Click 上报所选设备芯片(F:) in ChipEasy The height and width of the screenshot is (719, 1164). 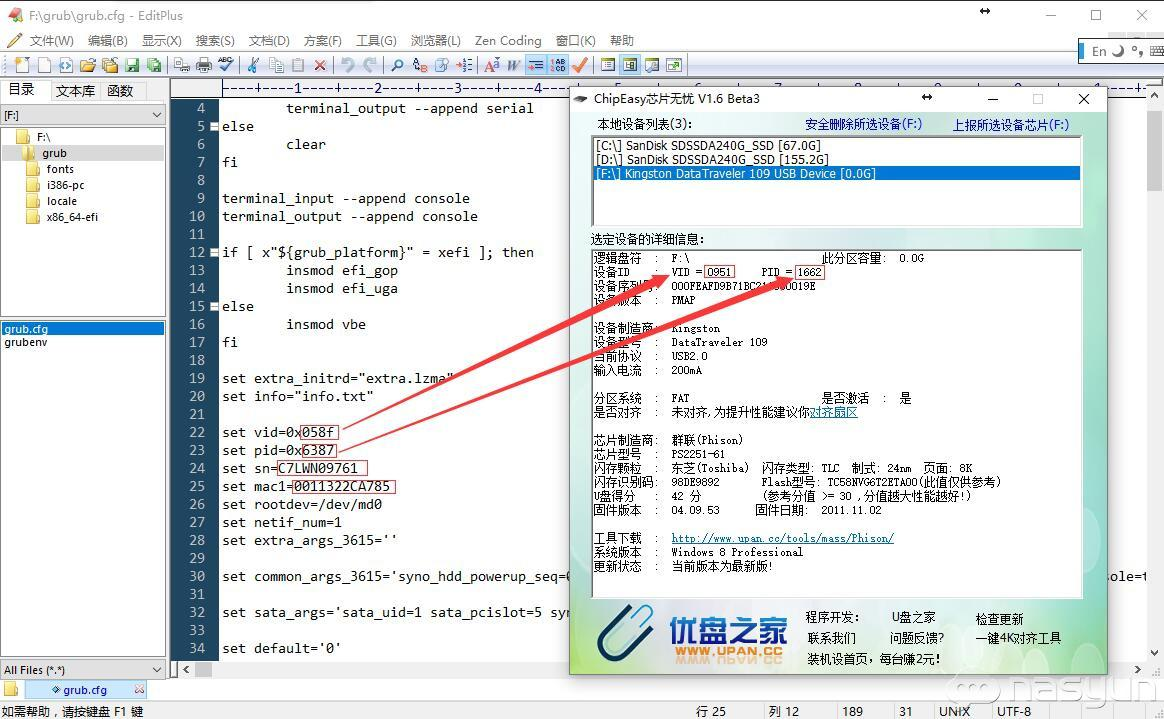point(1010,125)
